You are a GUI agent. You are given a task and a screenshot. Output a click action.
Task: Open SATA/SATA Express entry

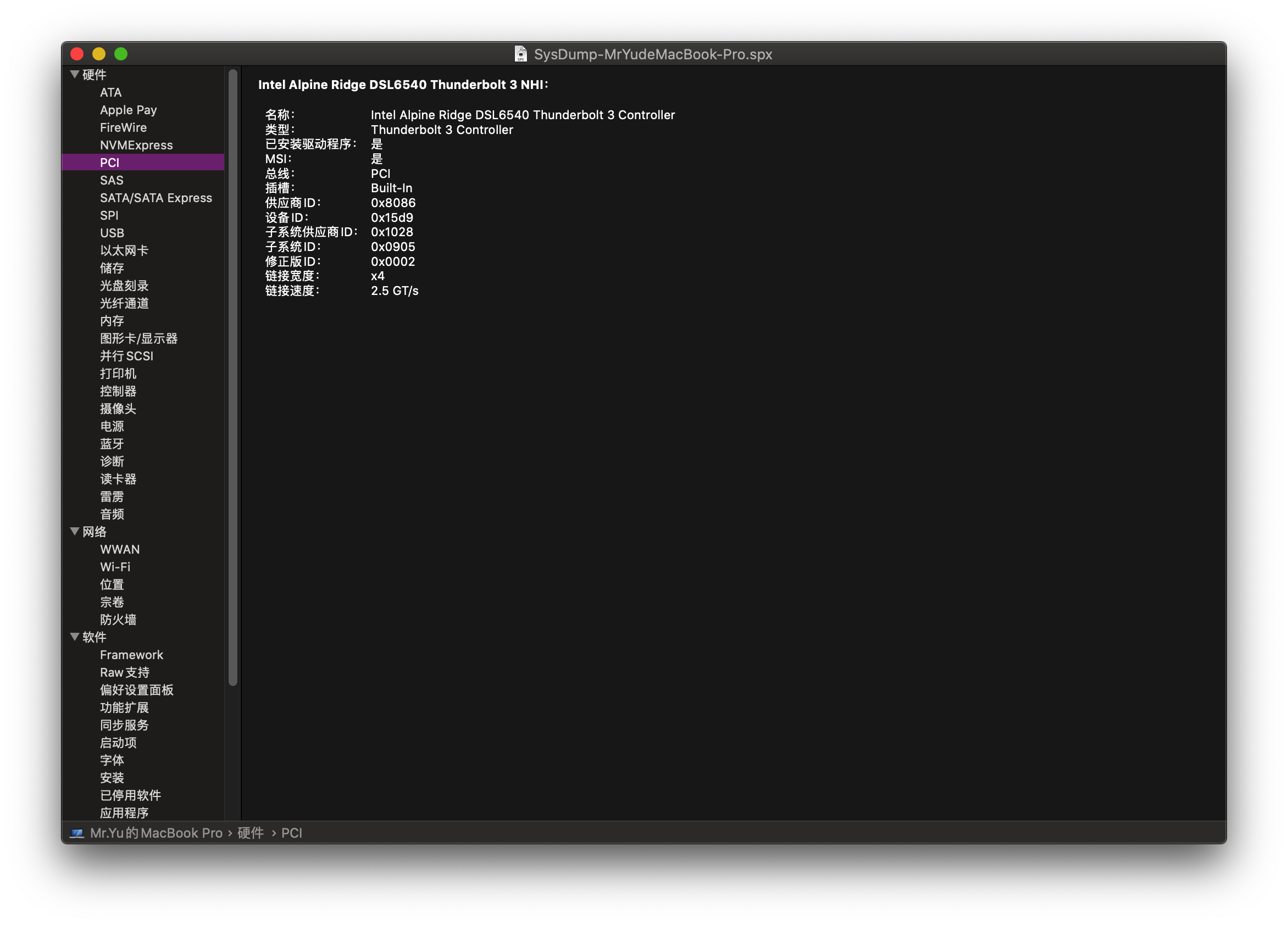(156, 198)
